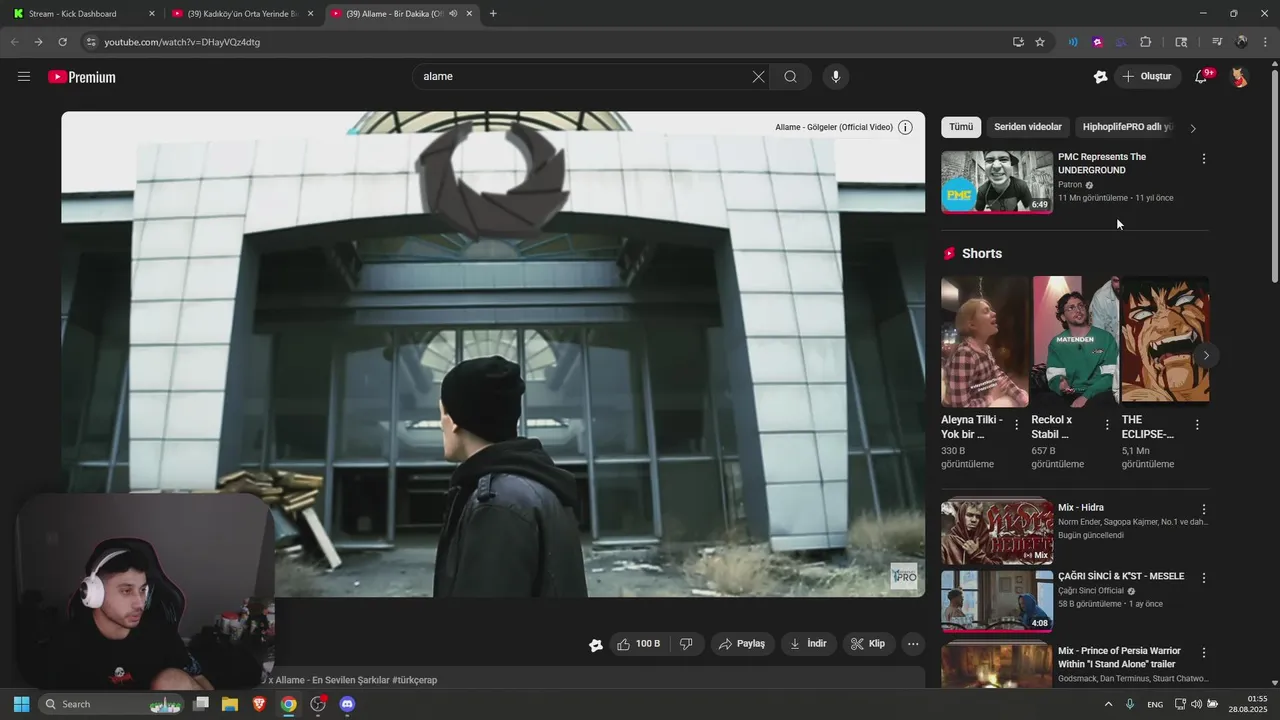This screenshot has height=720, width=1280.
Task: Download video with İndir button
Action: coord(808,644)
